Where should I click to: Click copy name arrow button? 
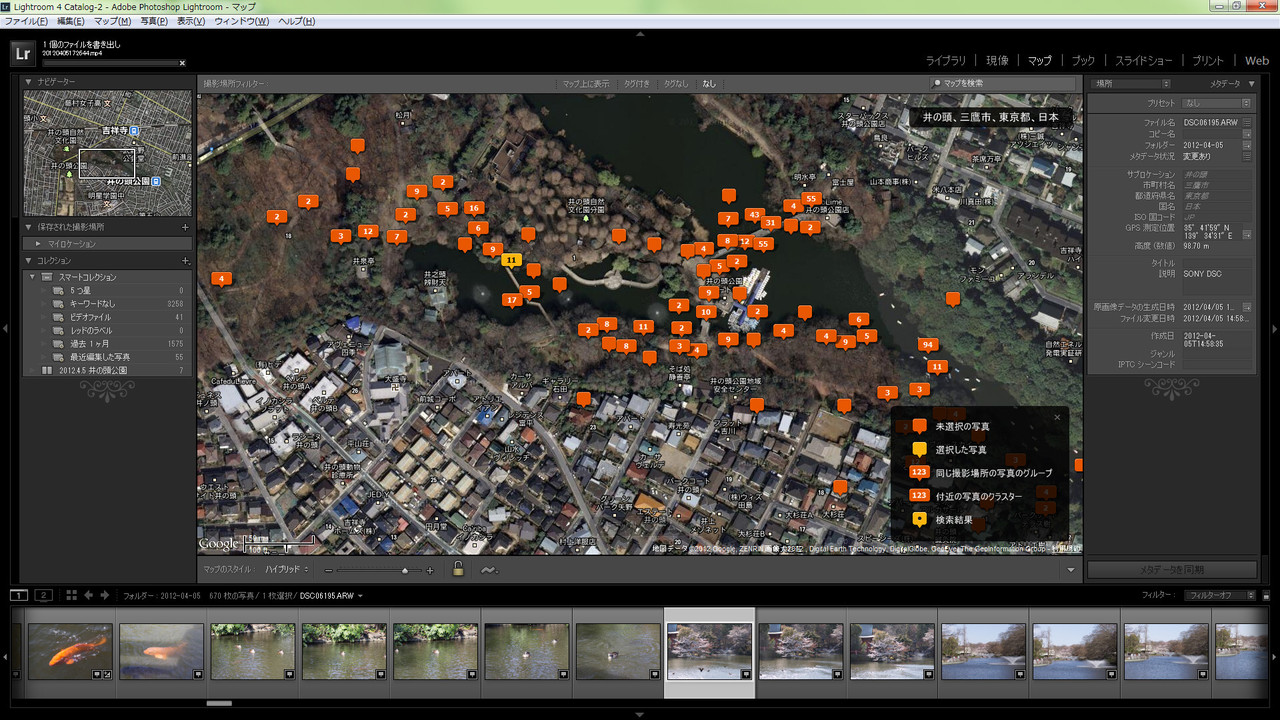click(1247, 133)
